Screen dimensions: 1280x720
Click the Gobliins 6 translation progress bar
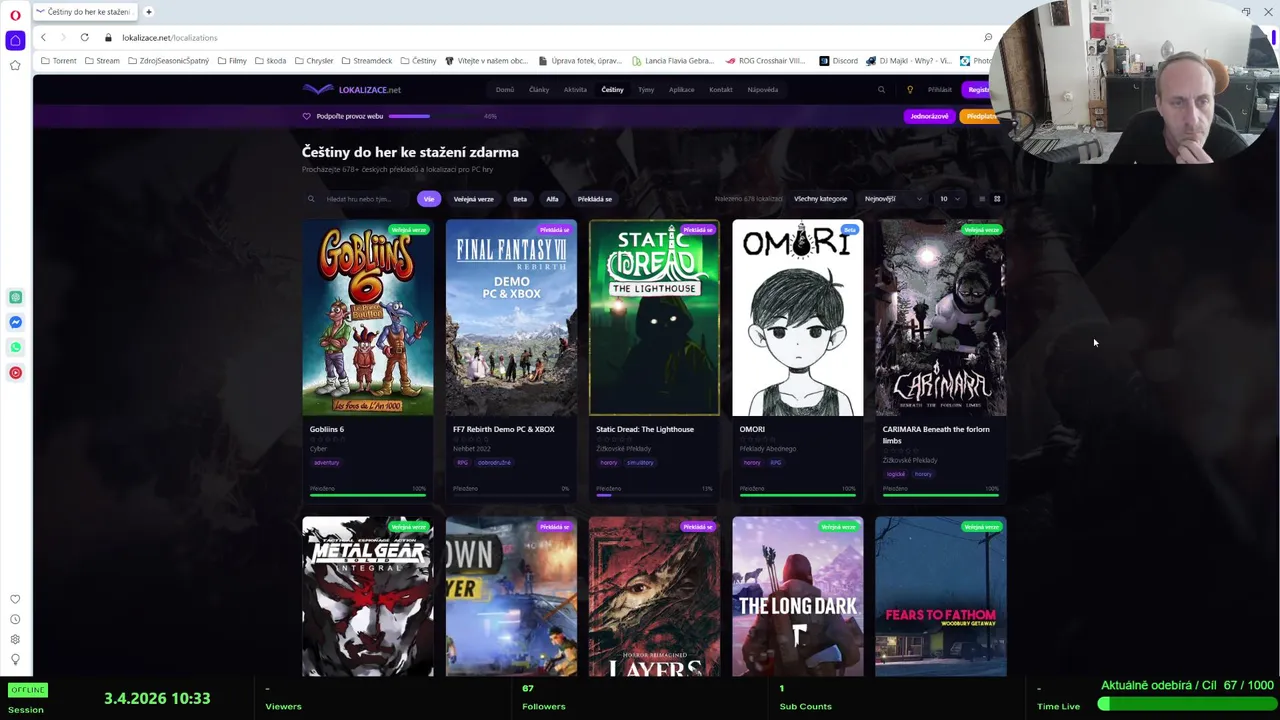tap(368, 494)
